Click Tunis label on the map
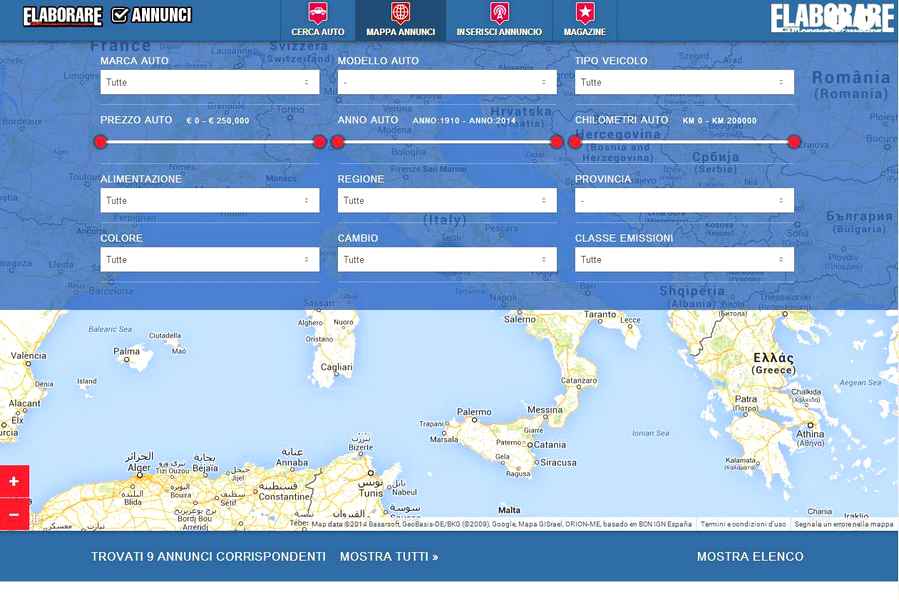Image resolution: width=899 pixels, height=600 pixels. point(370,493)
